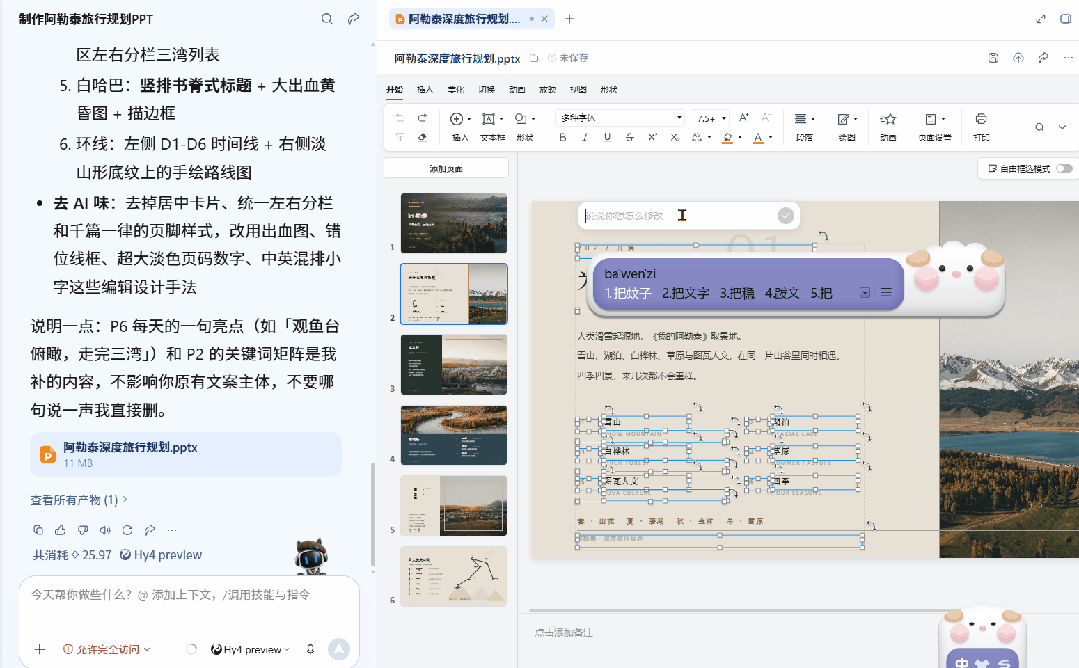Confirm the AI edit prompt checkmark
1079x668 pixels.
785,215
